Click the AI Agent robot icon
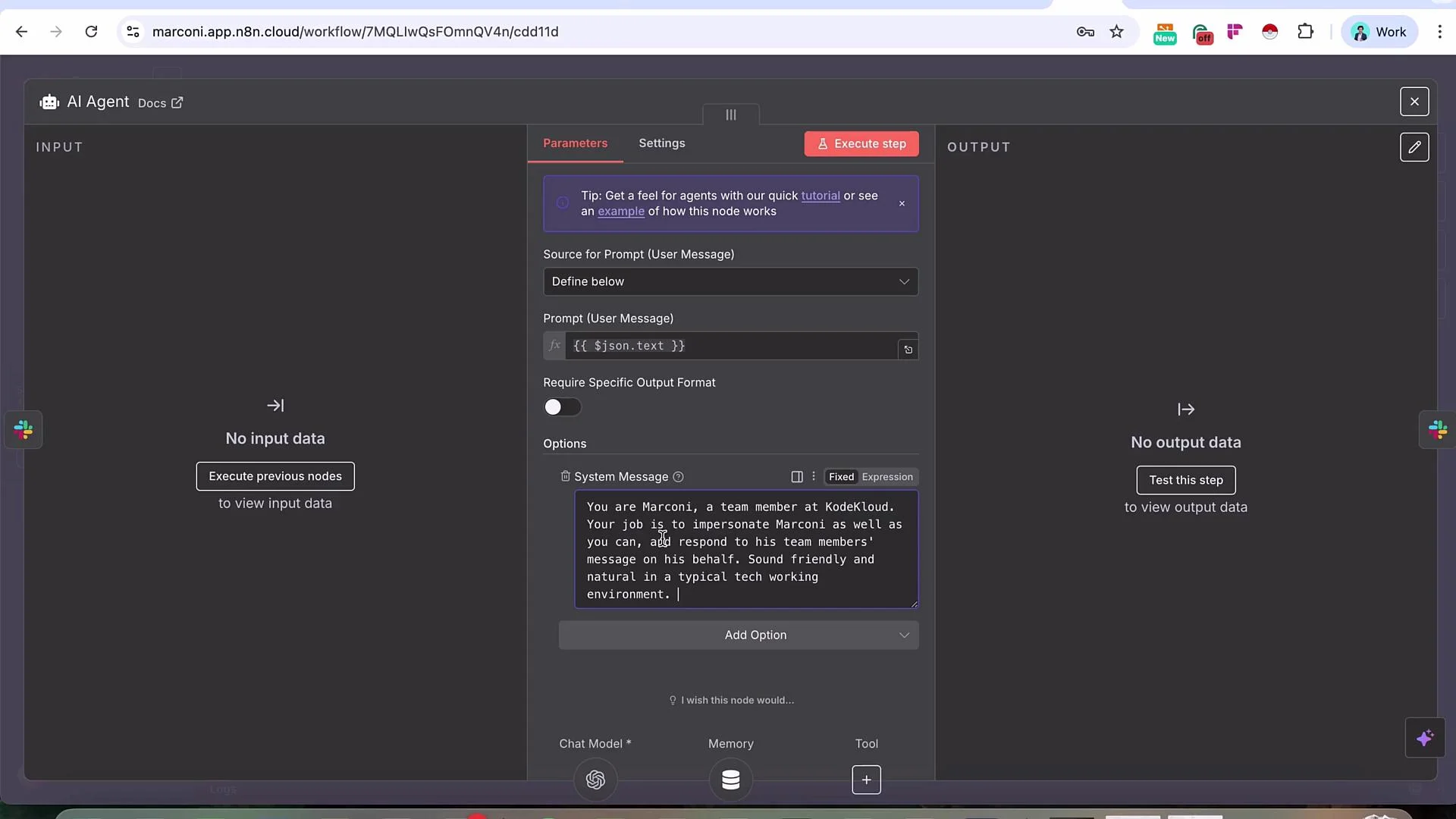 [x=49, y=102]
